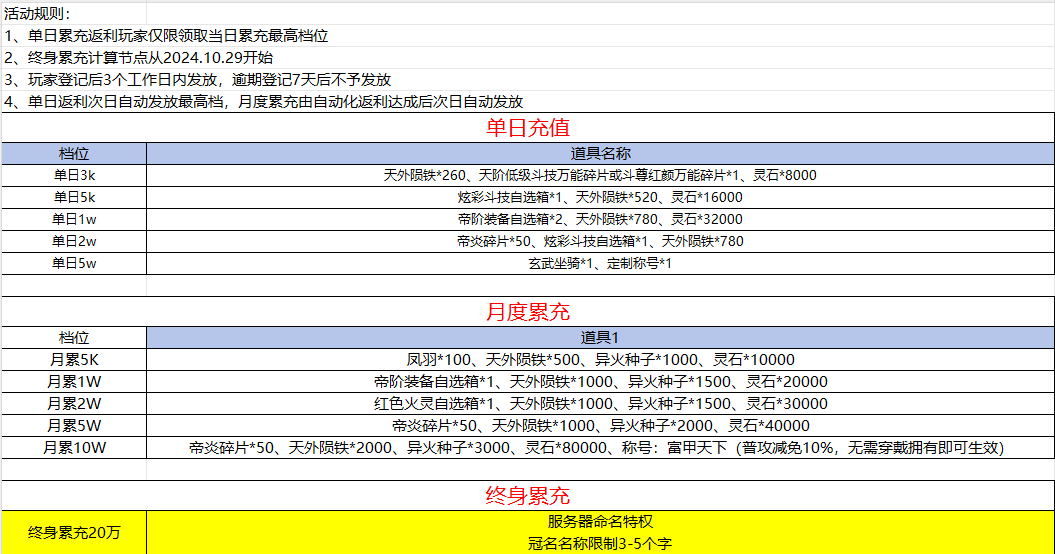Click the 道具名称 column header cell
The image size is (1055, 554).
600,153
